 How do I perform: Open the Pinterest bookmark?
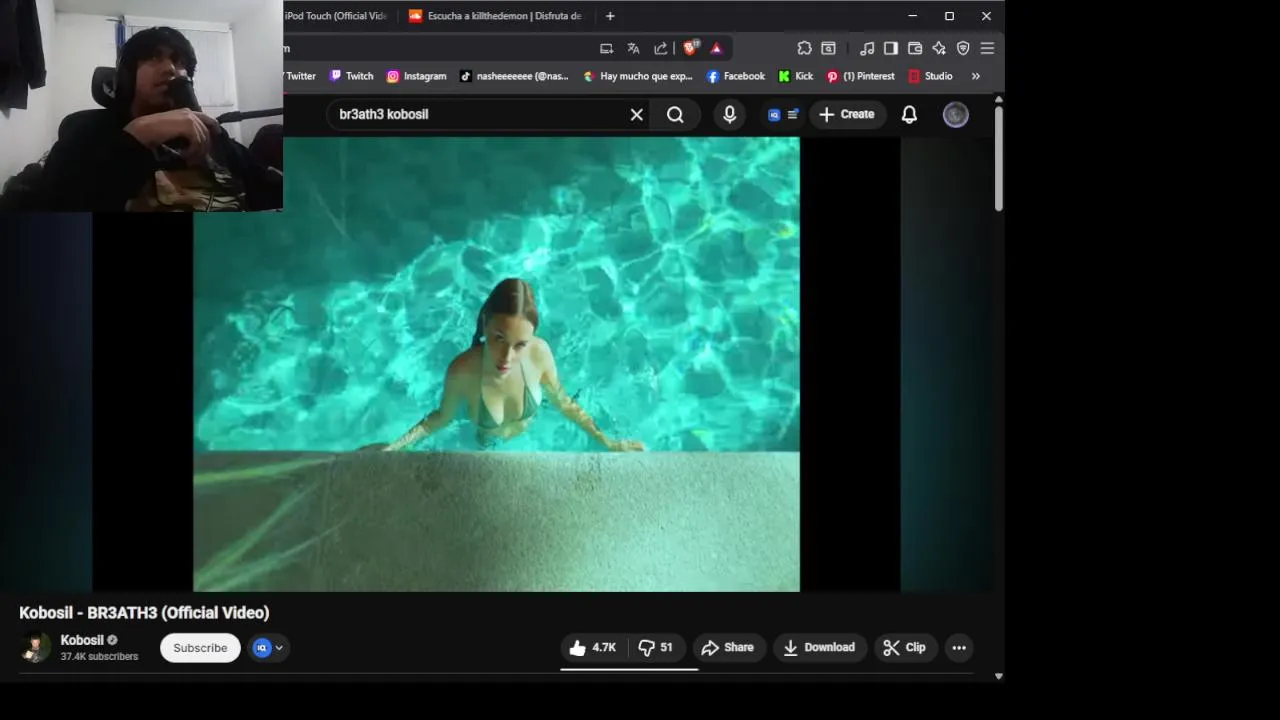tap(860, 76)
